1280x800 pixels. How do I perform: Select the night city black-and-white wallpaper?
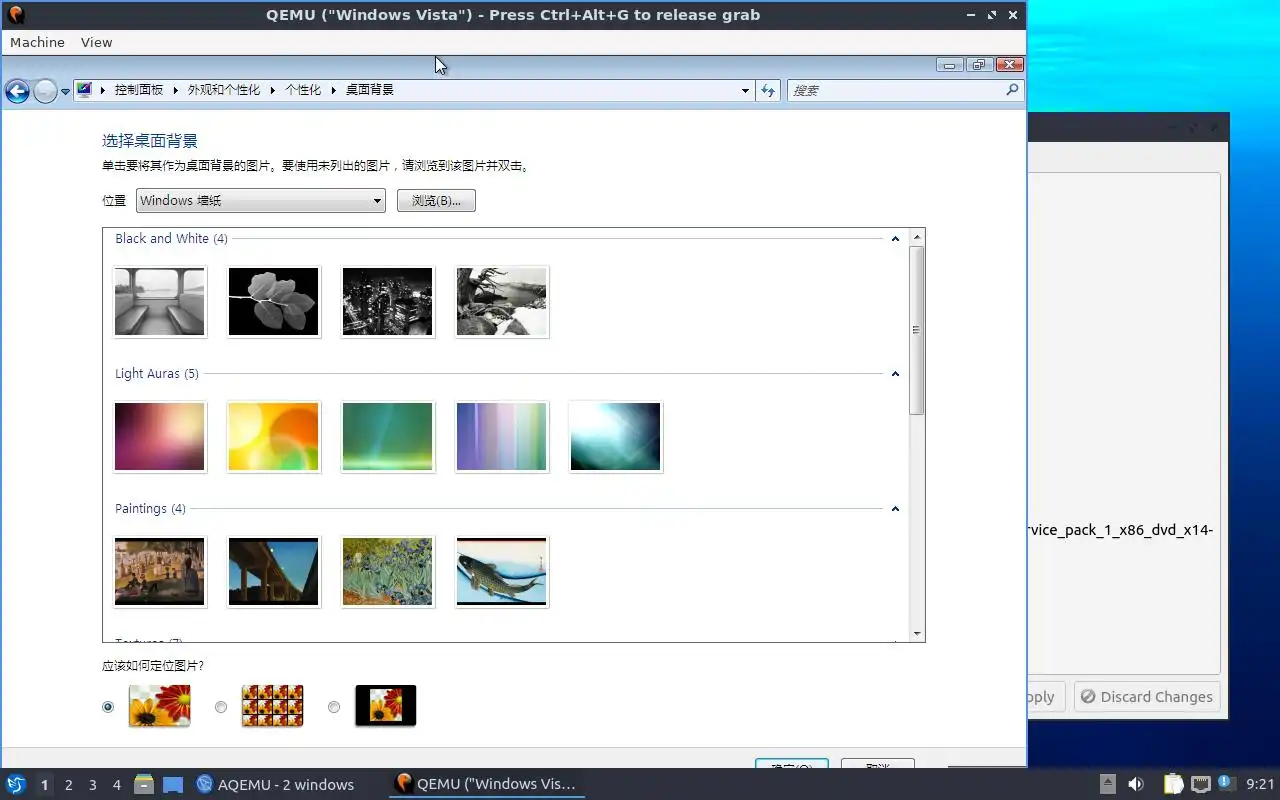coord(388,302)
